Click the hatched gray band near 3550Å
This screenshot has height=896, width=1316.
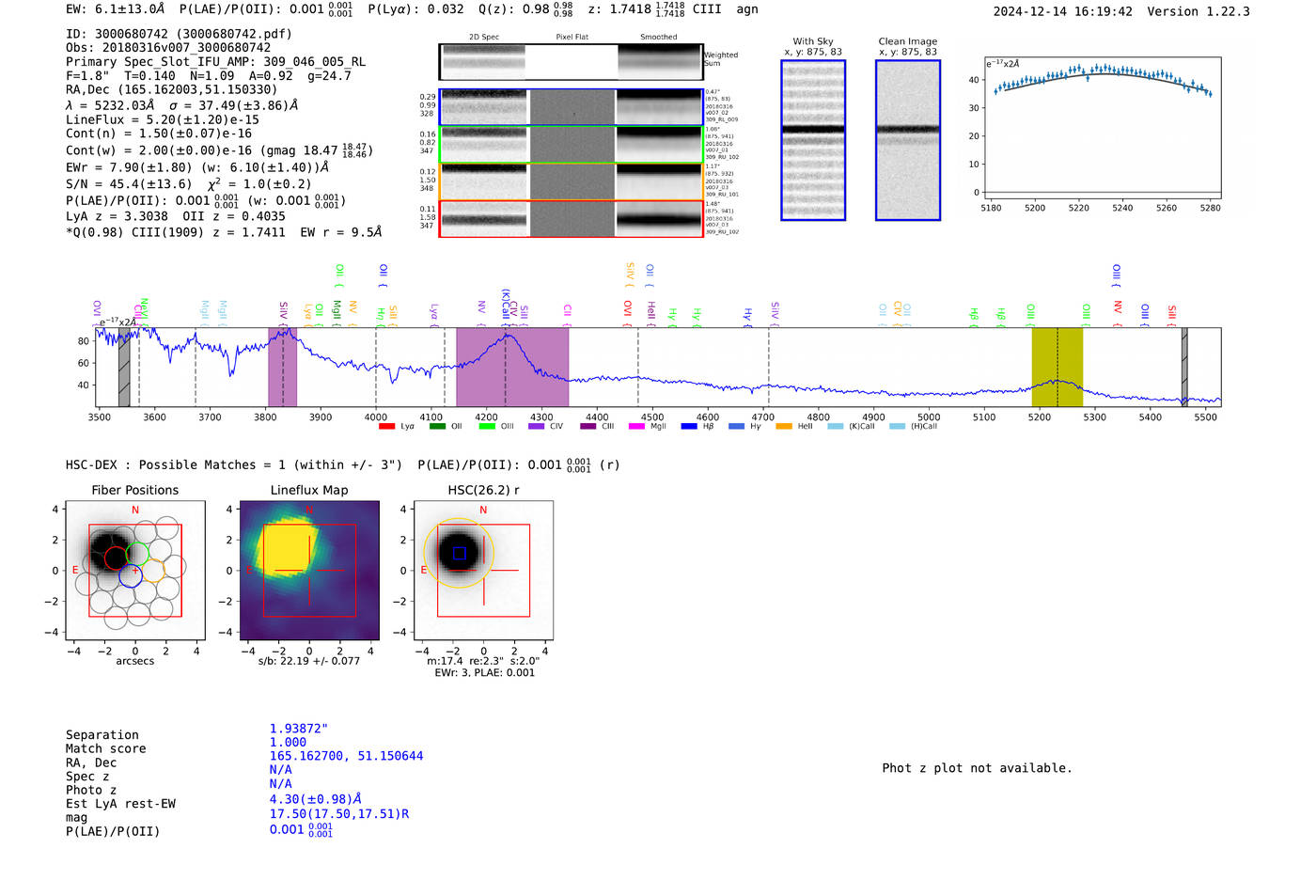click(124, 367)
